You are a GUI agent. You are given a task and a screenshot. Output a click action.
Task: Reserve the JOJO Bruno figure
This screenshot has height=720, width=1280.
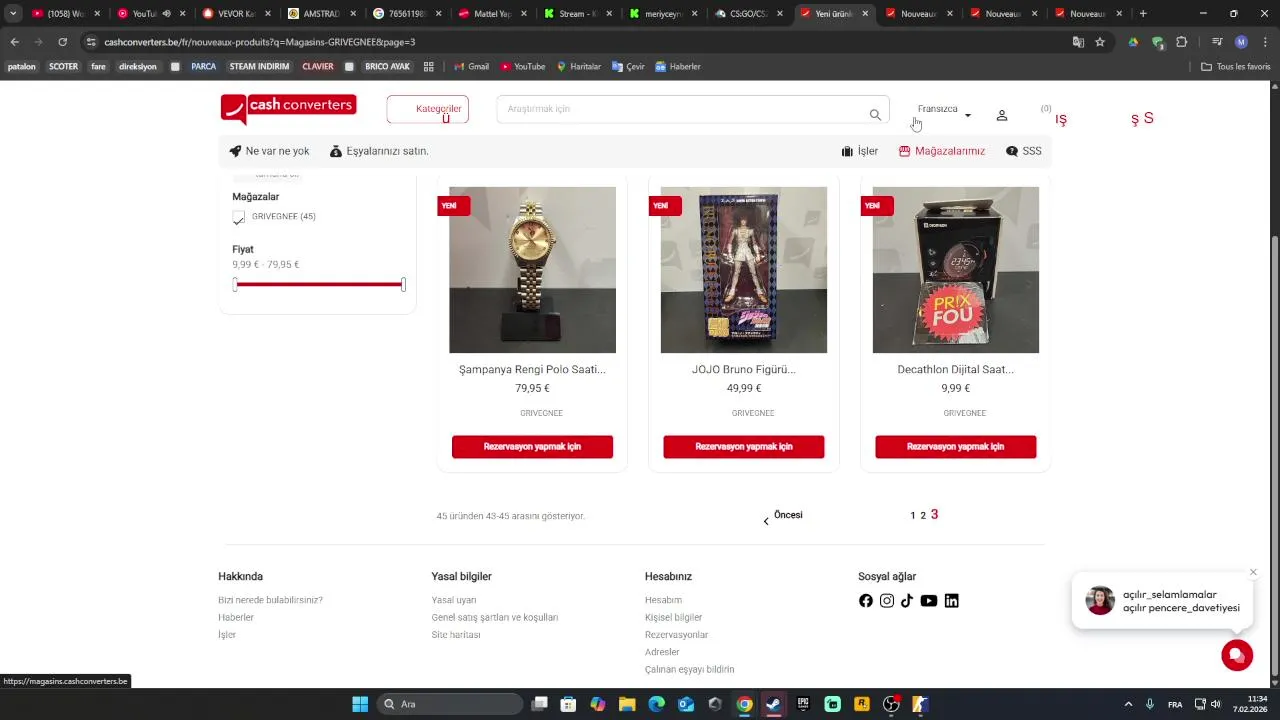pos(744,447)
